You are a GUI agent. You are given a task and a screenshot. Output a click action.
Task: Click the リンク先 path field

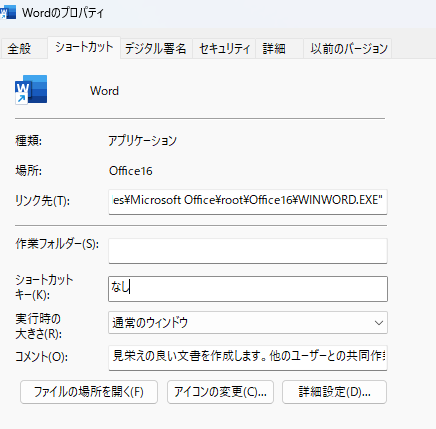248,202
